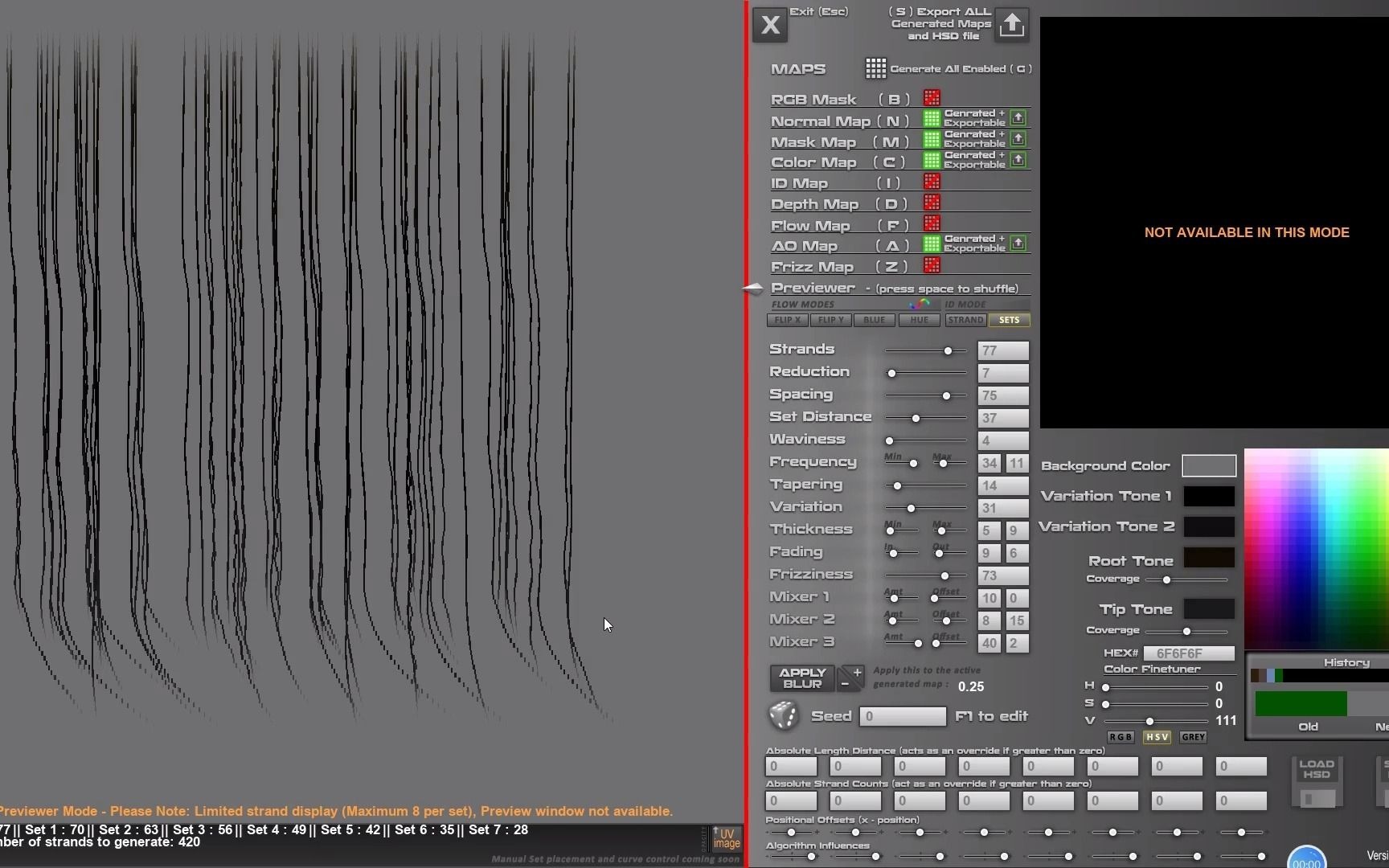Toggle Color Map green grid icon

point(932,161)
